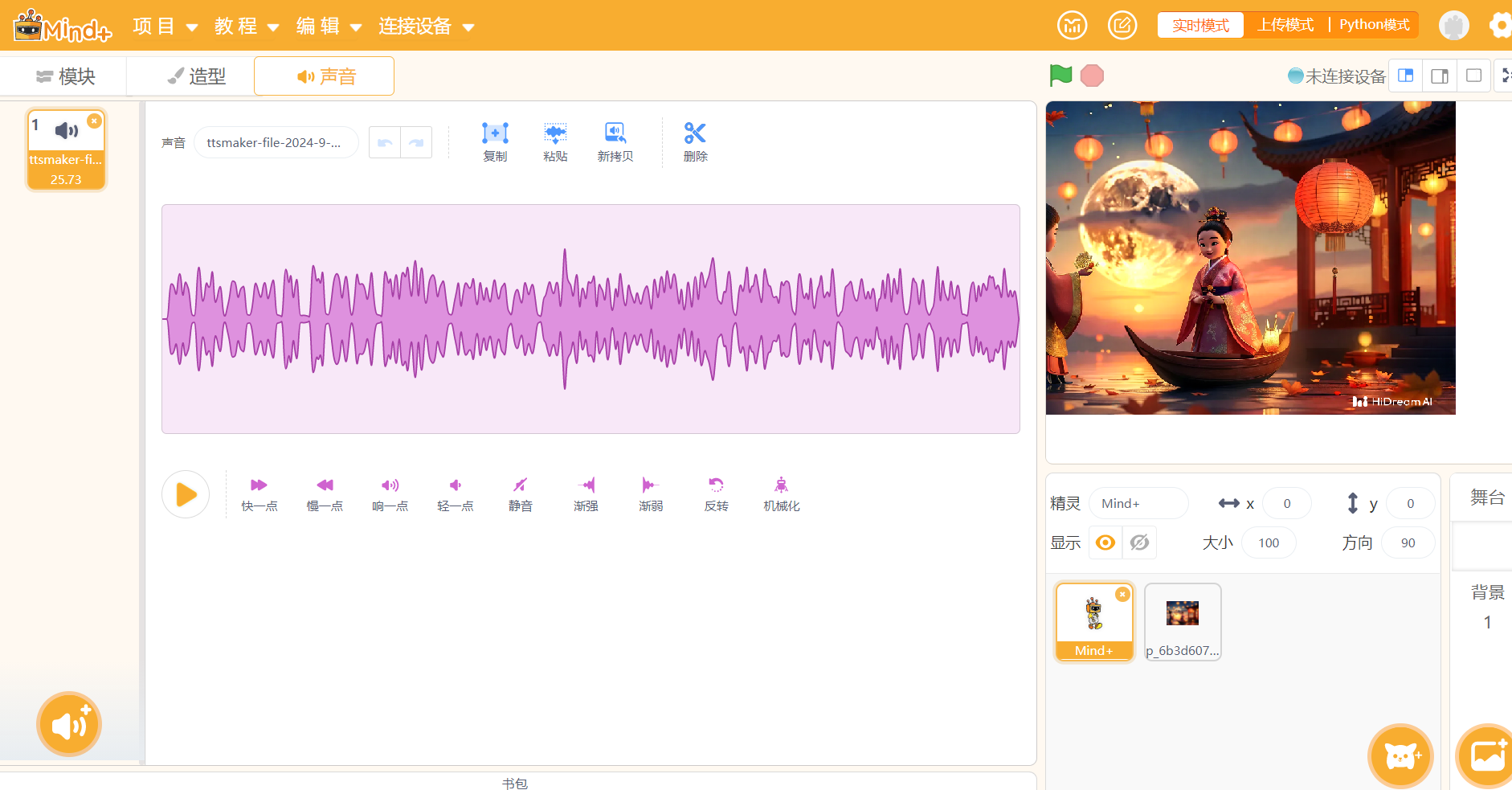1512x790 pixels.
Task: Redo the last sound edit
Action: (x=416, y=142)
